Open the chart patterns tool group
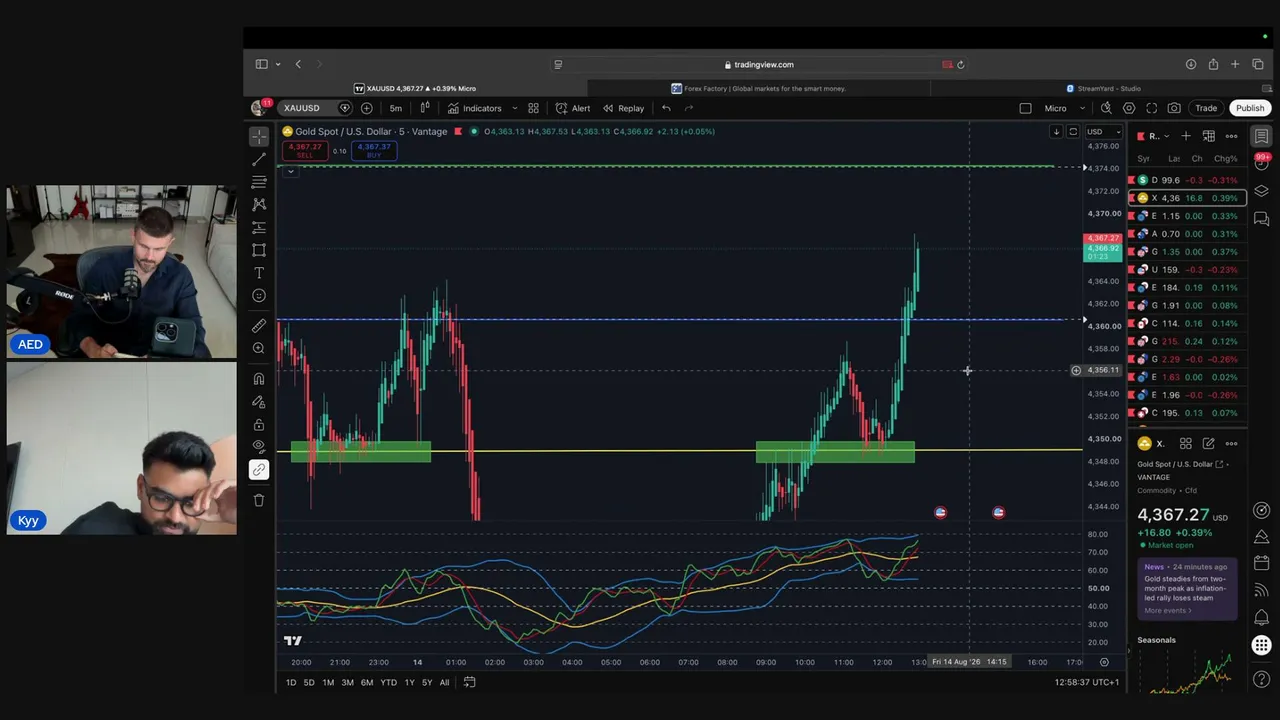The width and height of the screenshot is (1280, 720). coord(259,204)
